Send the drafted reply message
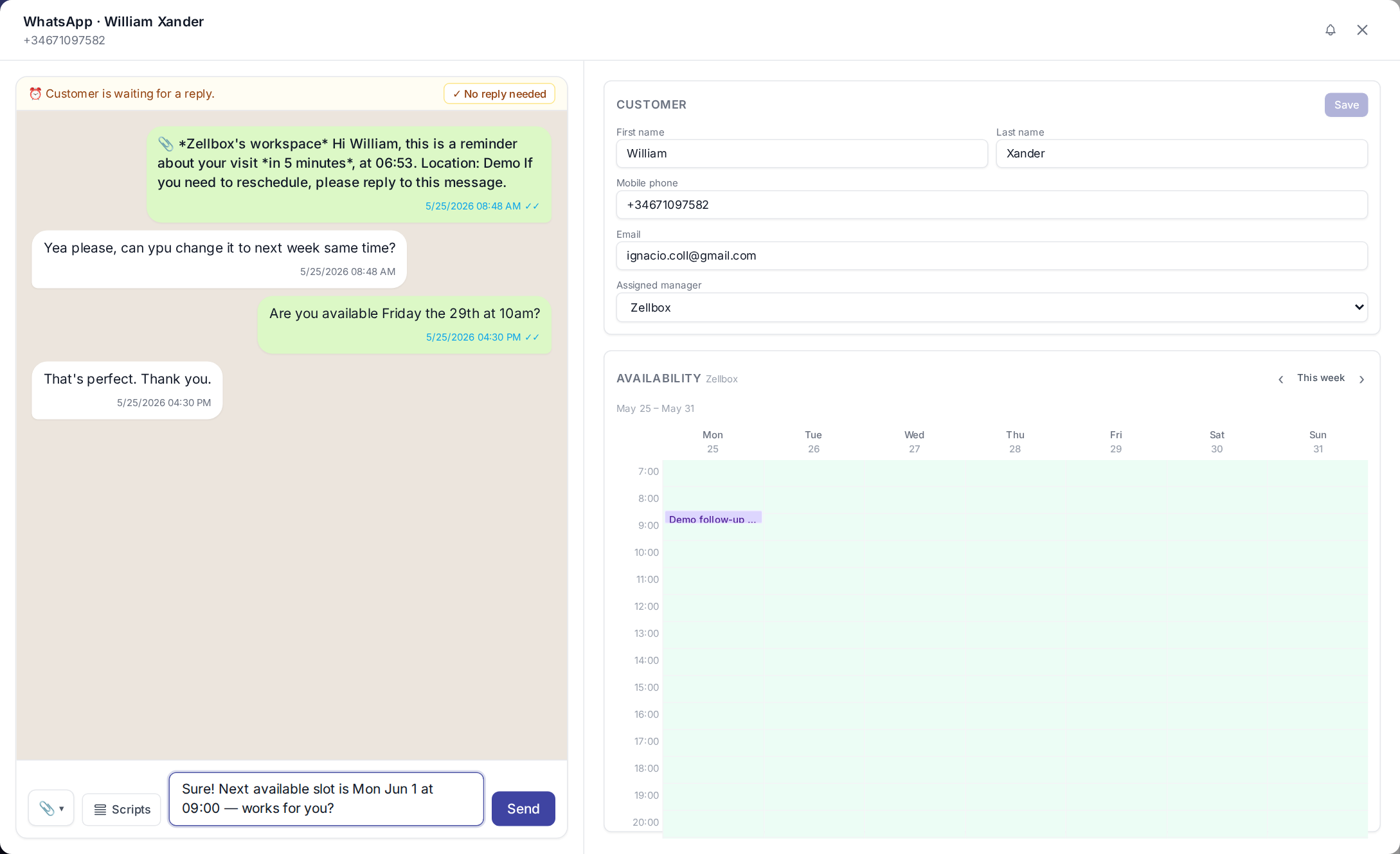Screen dimensions: 1400x854 tap(523, 808)
